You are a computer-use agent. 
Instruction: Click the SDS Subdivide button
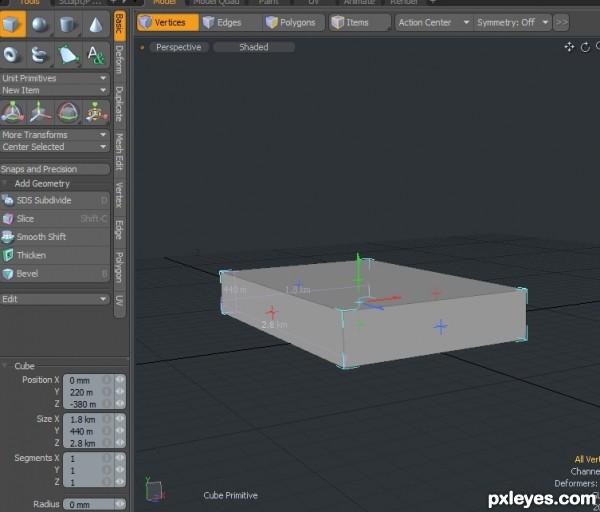pyautogui.click(x=55, y=200)
